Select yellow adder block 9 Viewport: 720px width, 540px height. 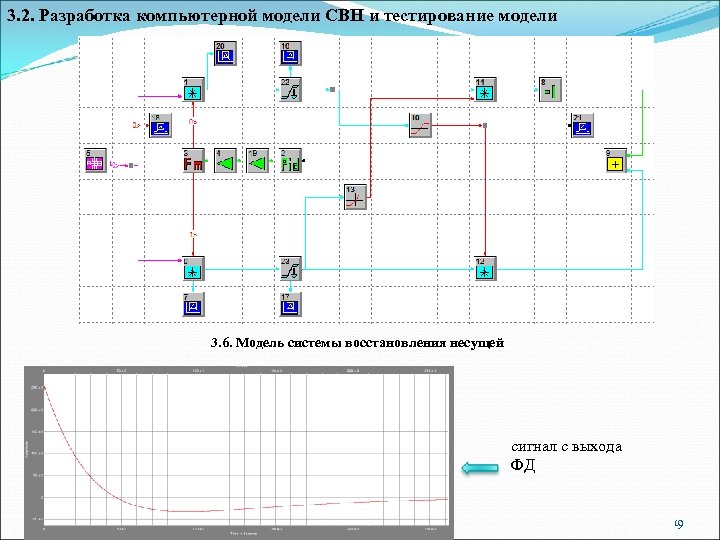click(615, 161)
